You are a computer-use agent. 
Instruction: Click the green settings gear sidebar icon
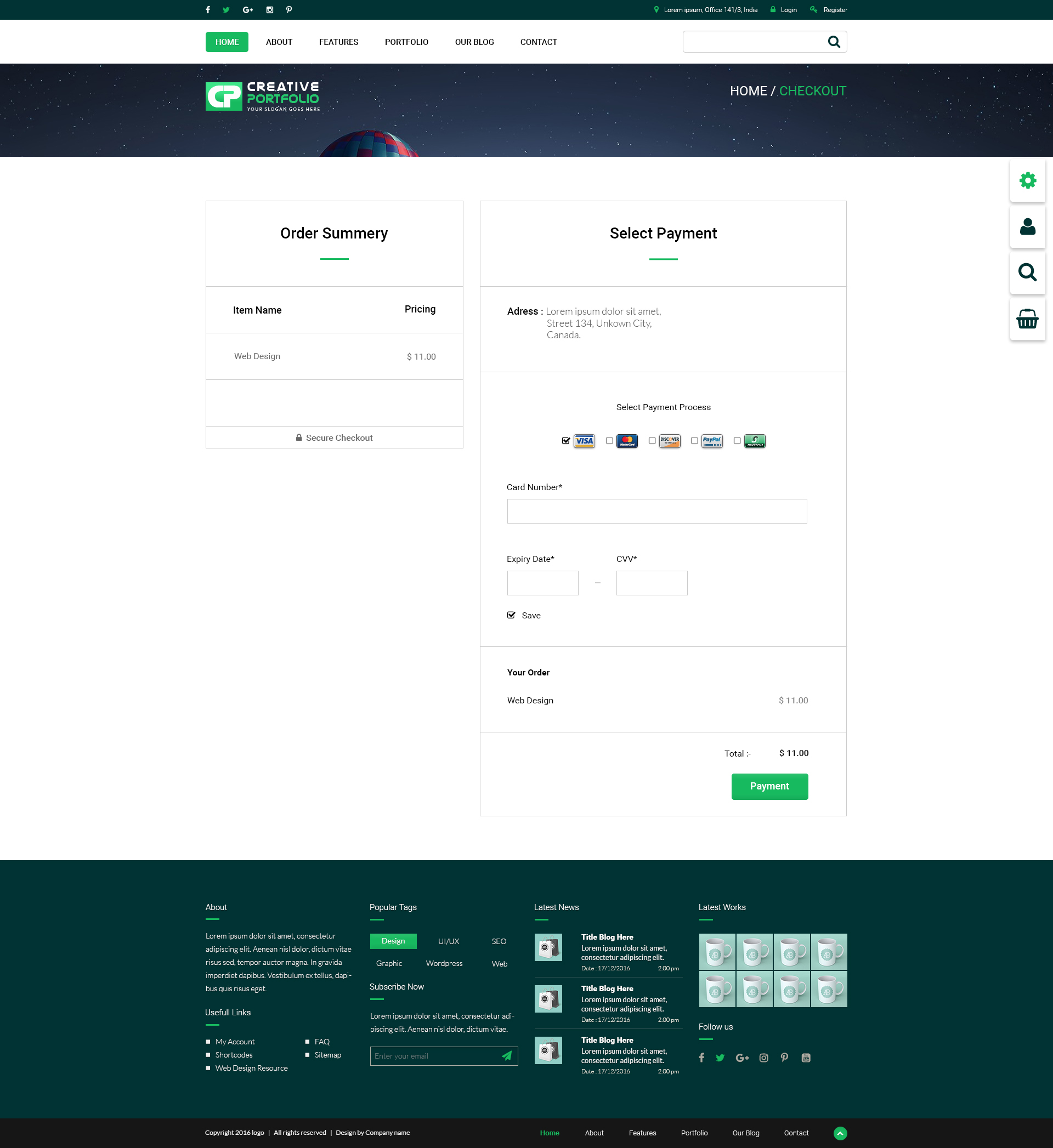click(x=1027, y=180)
